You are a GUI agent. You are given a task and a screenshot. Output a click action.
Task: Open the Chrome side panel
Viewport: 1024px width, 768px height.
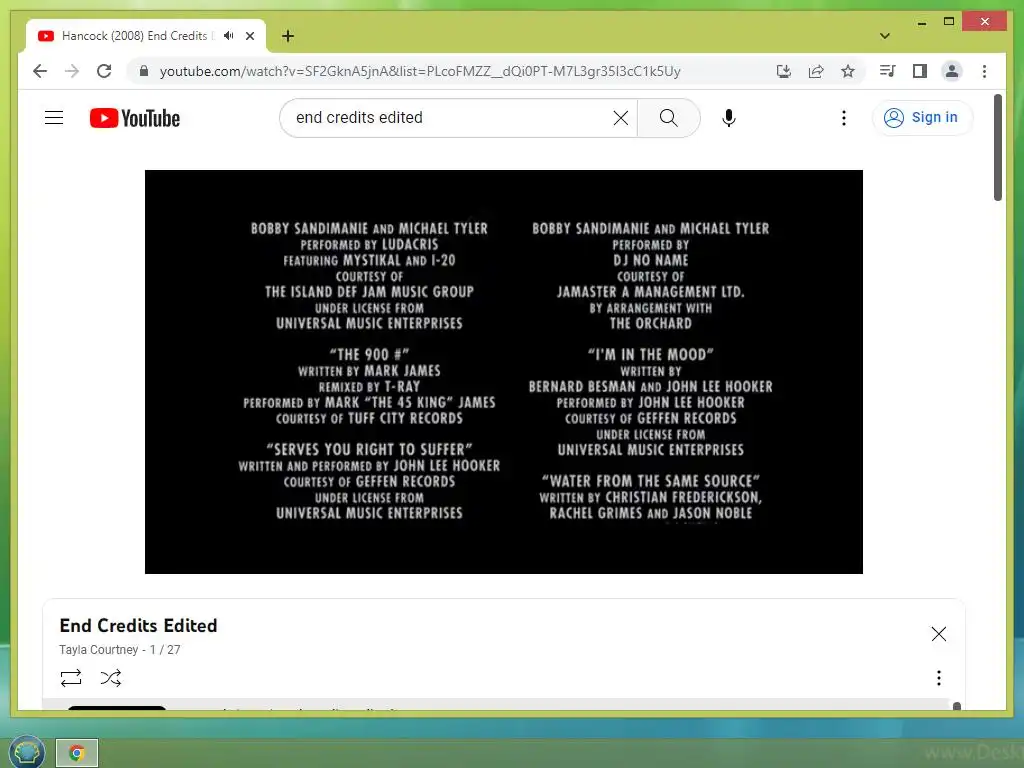pyautogui.click(x=920, y=71)
